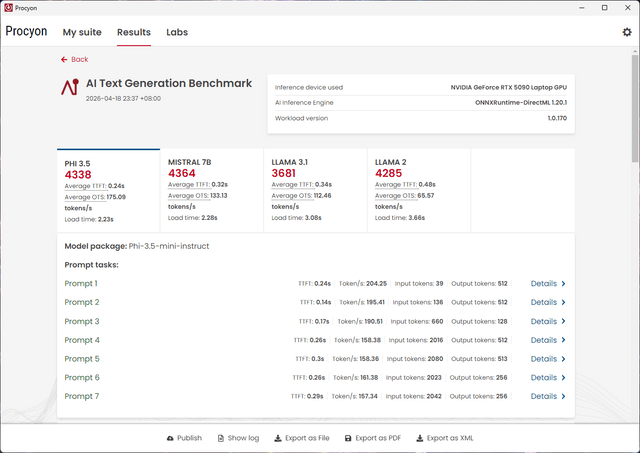Click the Prompt 4 label
The width and height of the screenshot is (640, 453).
82,340
